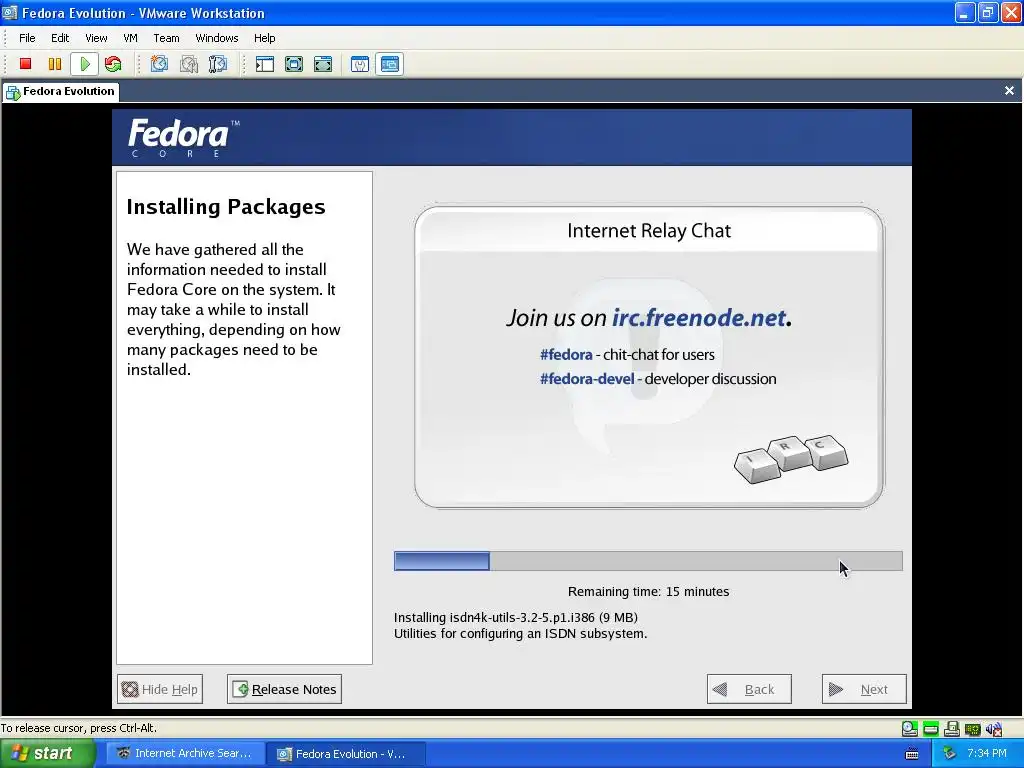Click the Reset VM toolbar icon

[x=113, y=64]
